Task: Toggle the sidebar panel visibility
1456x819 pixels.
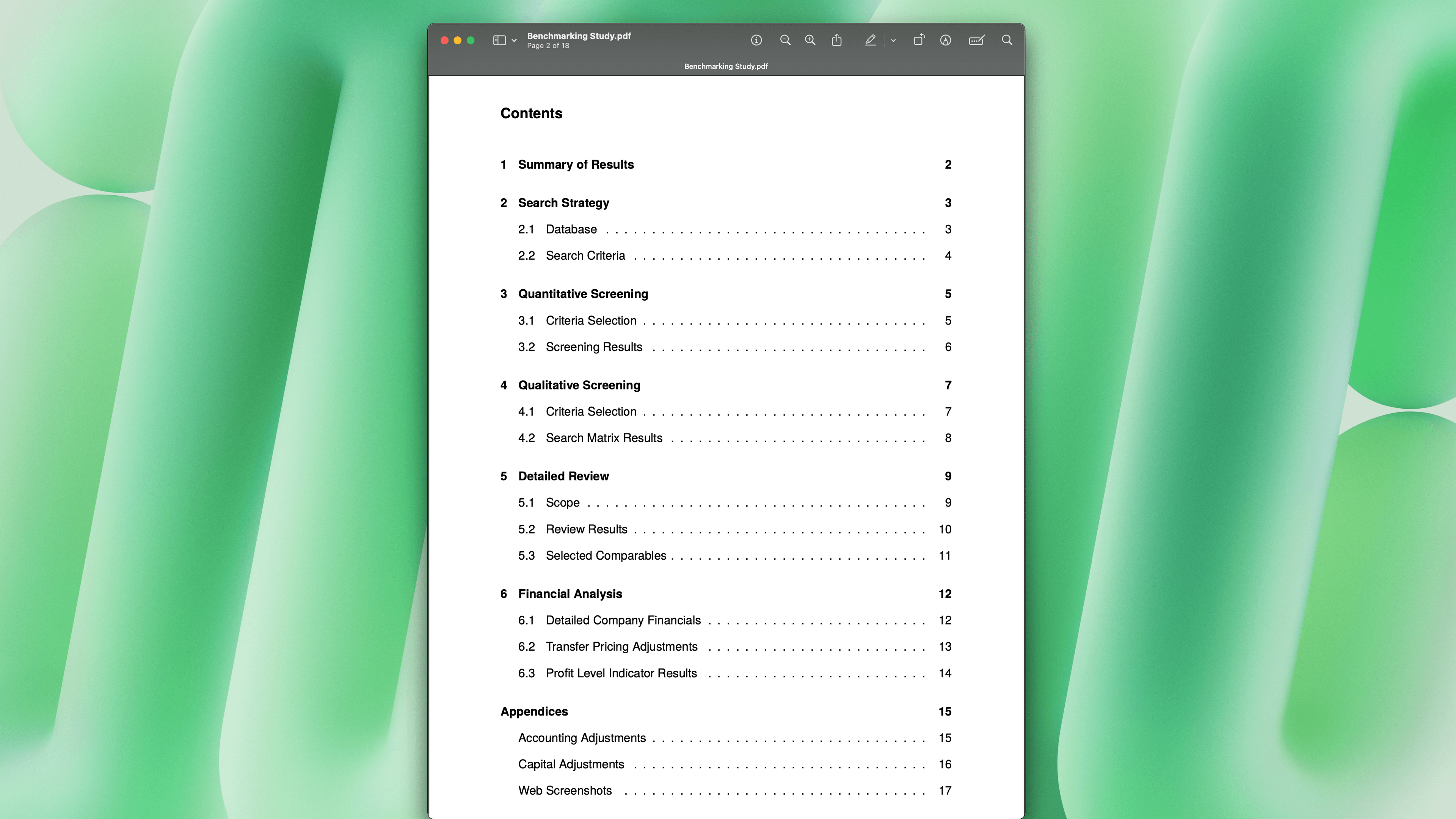Action: 499,40
